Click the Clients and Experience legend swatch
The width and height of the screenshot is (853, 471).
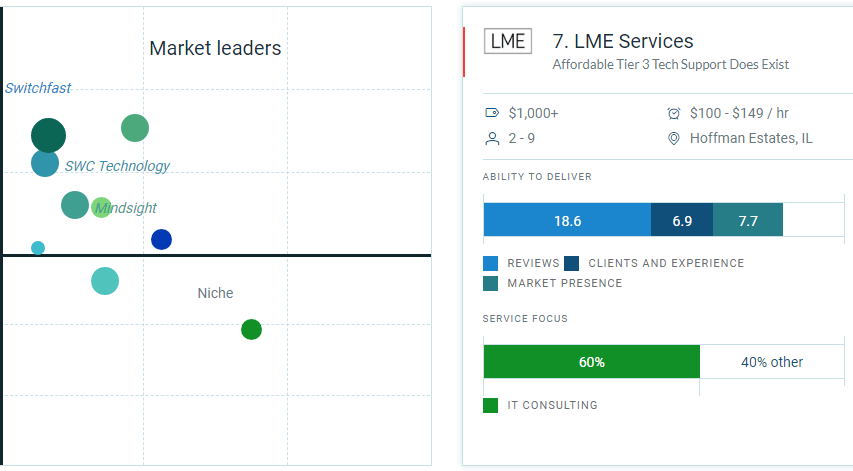point(572,263)
